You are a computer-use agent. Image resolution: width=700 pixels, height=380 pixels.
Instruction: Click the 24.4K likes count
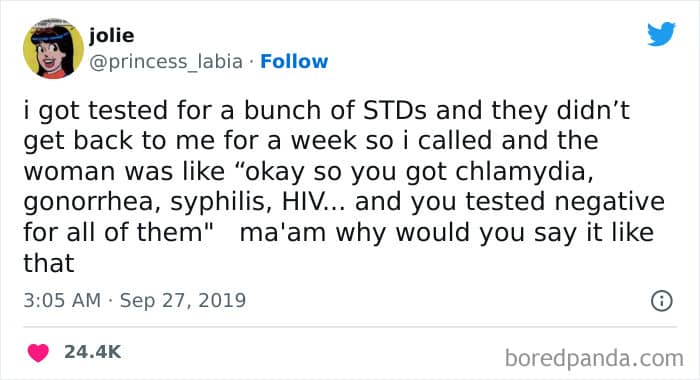coord(92,352)
